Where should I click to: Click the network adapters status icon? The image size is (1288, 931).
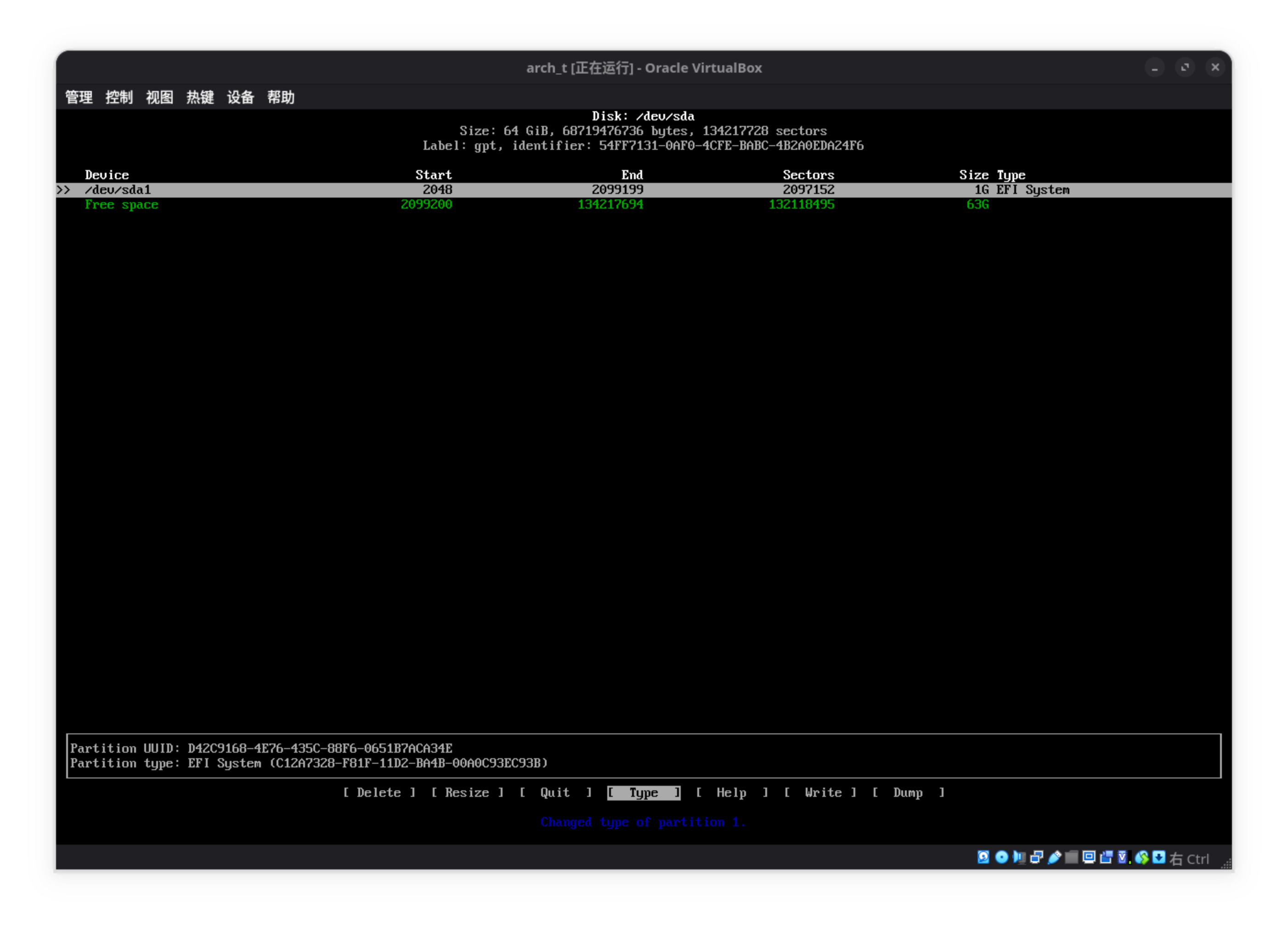(x=1037, y=858)
